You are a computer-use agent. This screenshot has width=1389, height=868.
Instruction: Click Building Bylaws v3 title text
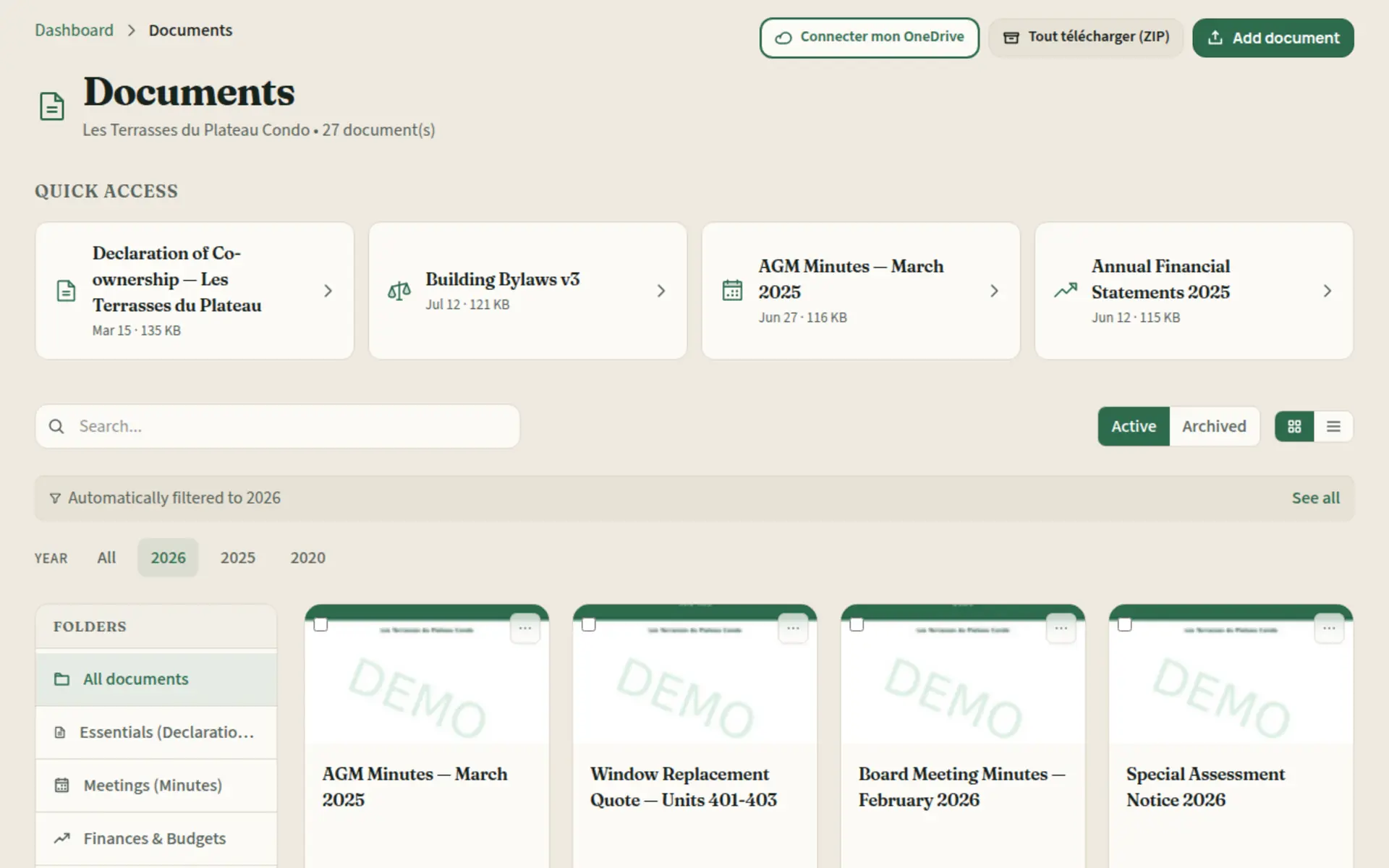point(503,279)
